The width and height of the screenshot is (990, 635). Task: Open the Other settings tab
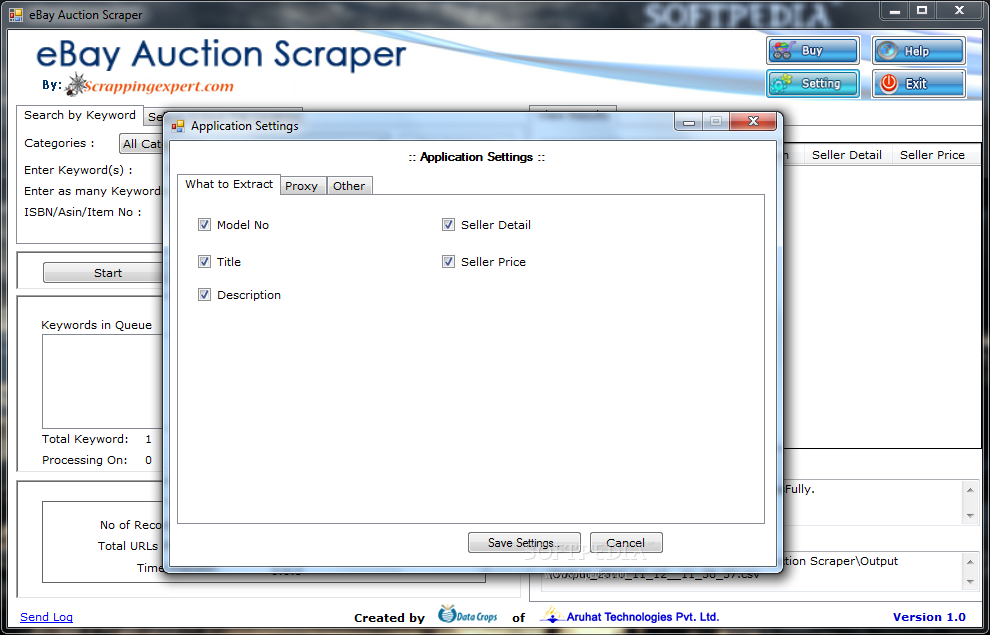[x=349, y=186]
